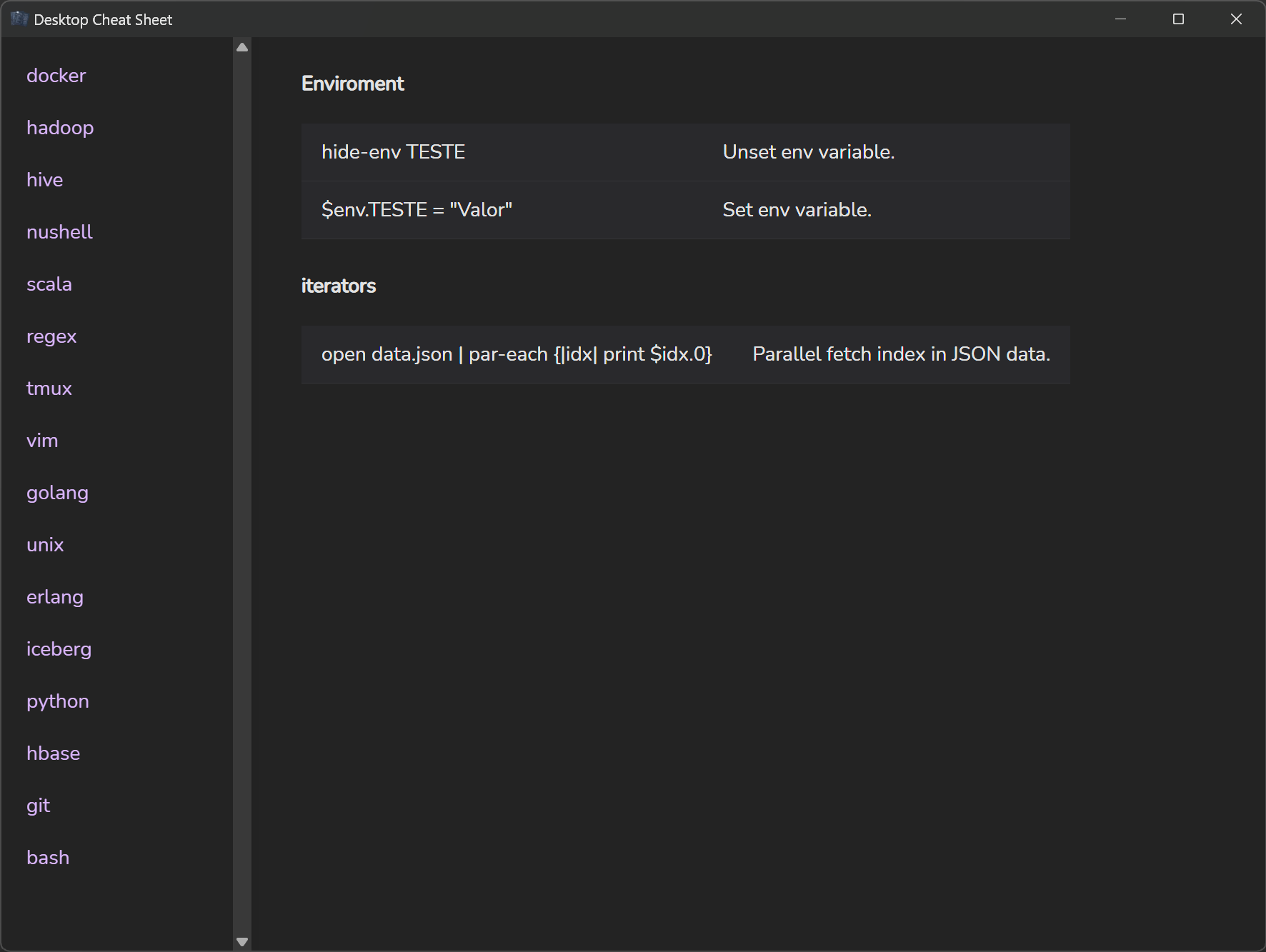Click the sidebar scroll down arrow

[x=242, y=942]
